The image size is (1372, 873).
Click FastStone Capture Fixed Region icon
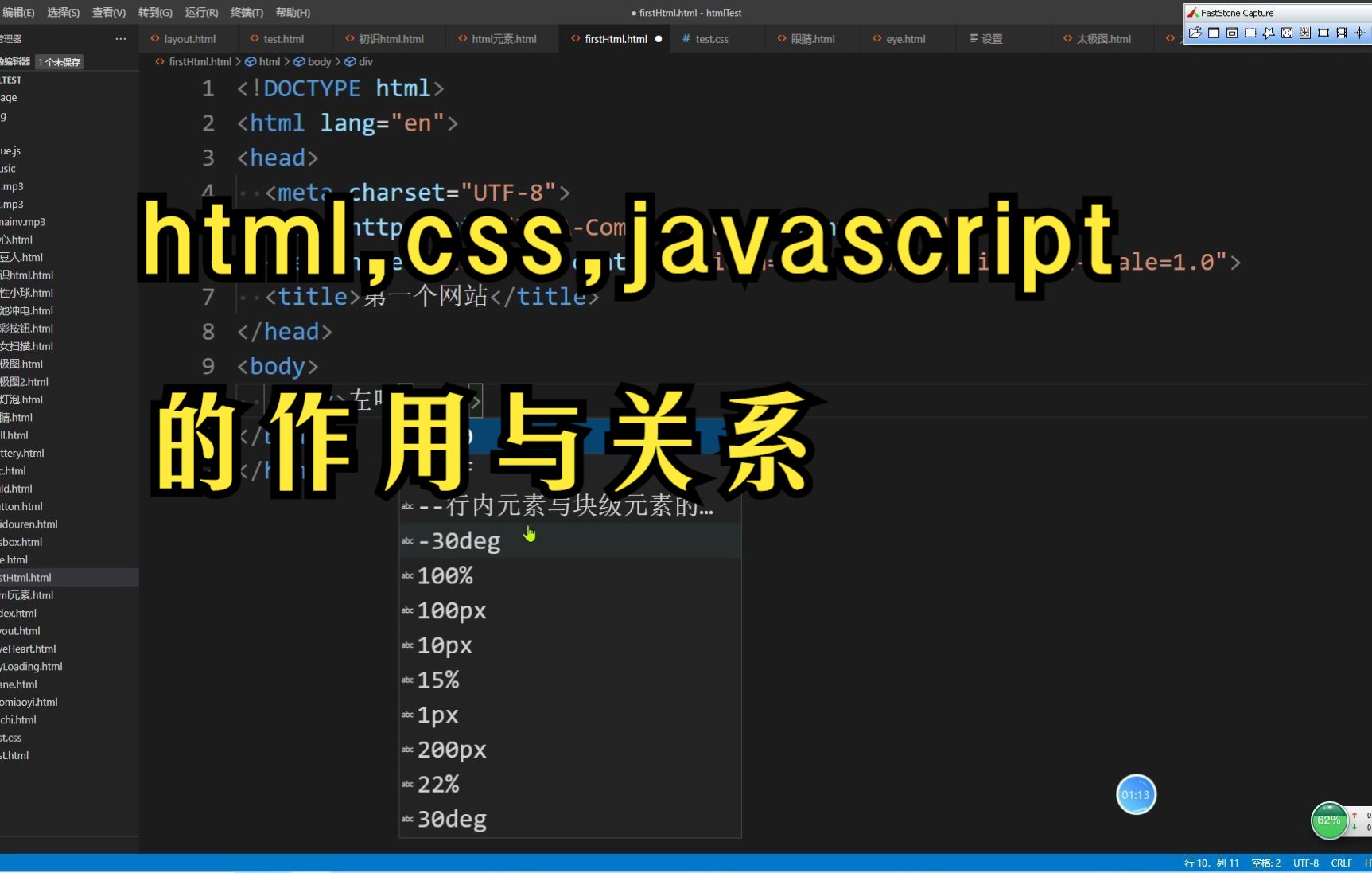click(x=1323, y=33)
